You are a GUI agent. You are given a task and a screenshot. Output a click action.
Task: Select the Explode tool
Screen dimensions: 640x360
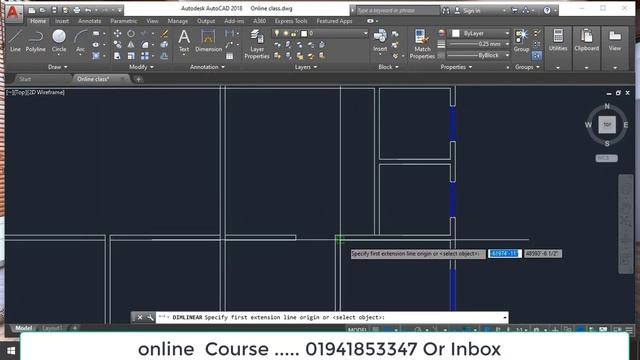tap(164, 44)
